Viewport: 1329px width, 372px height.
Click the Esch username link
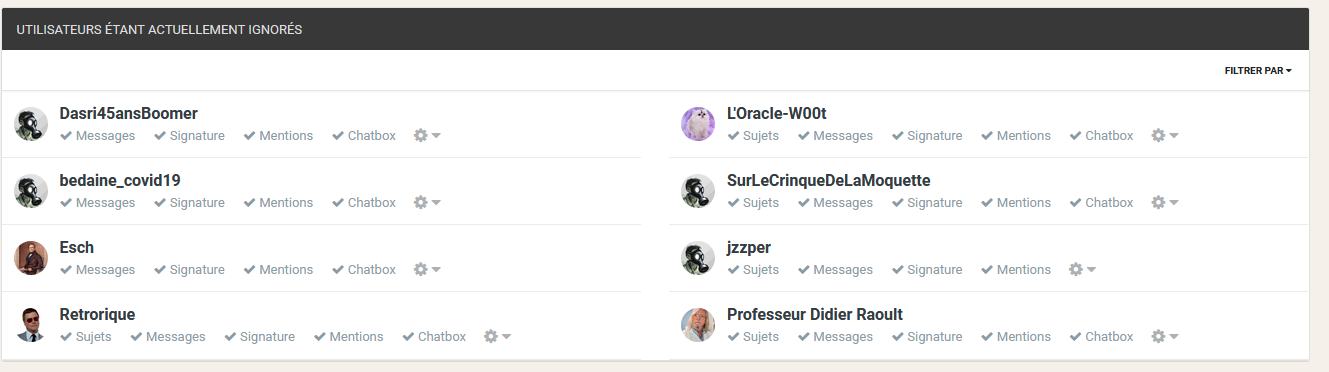coord(77,247)
